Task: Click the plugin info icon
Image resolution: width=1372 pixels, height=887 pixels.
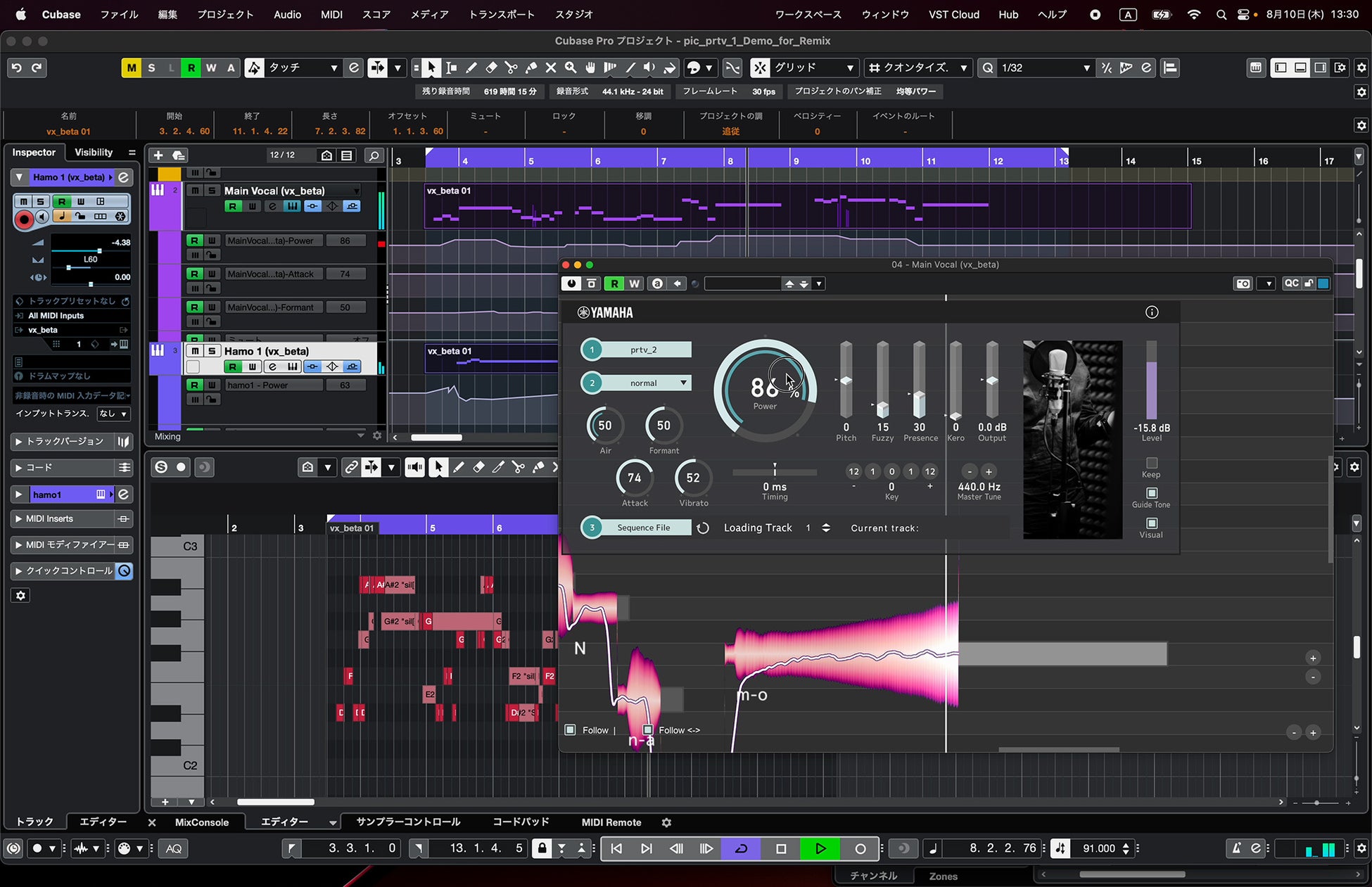Action: [x=1152, y=312]
